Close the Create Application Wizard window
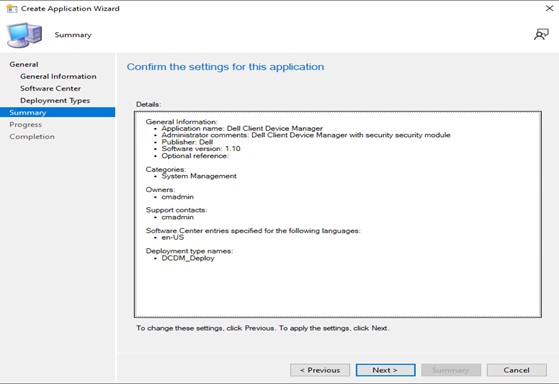The width and height of the screenshot is (559, 384). (549, 8)
